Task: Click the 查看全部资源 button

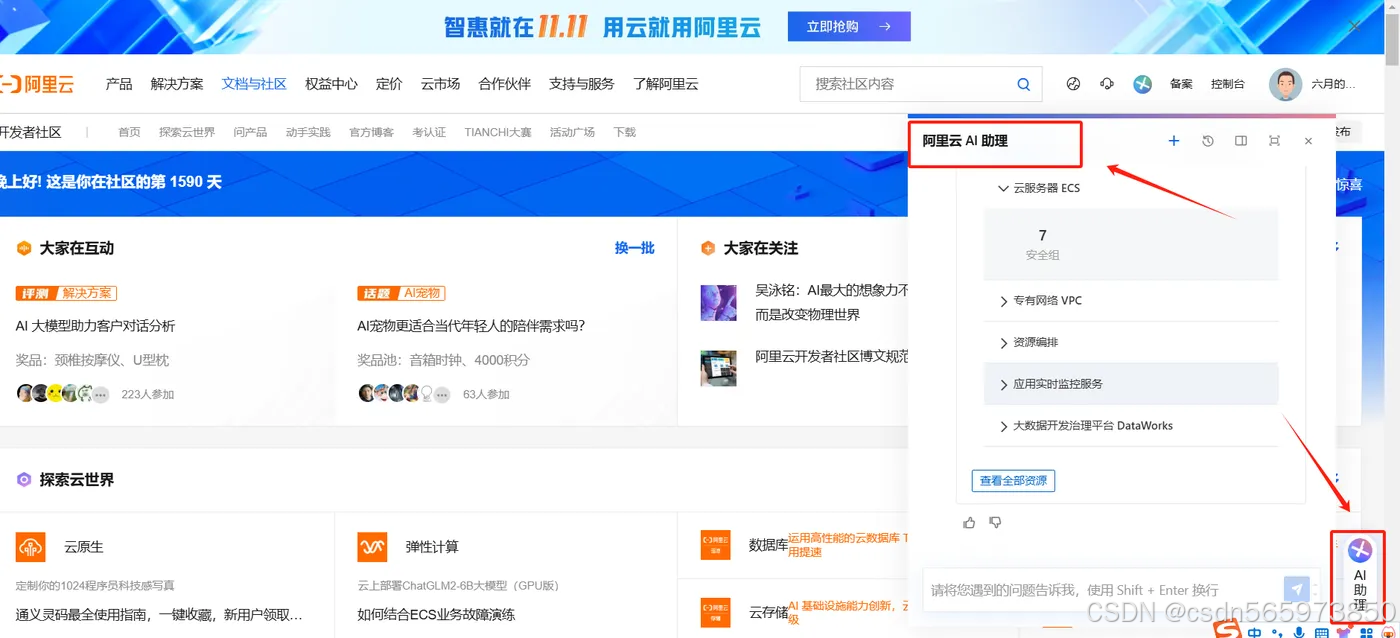Action: point(1013,480)
